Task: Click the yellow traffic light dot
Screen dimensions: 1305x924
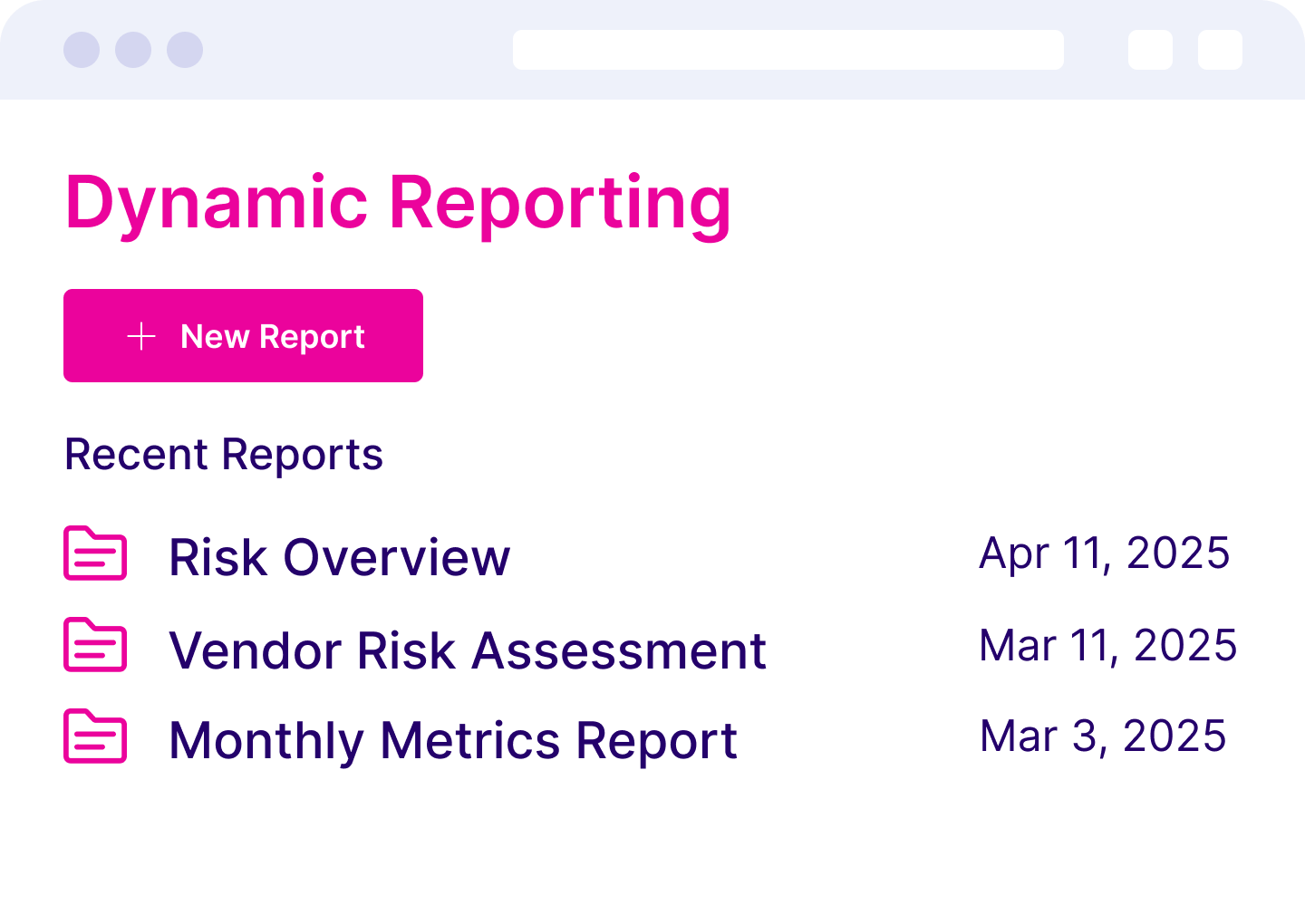Action: [132, 51]
